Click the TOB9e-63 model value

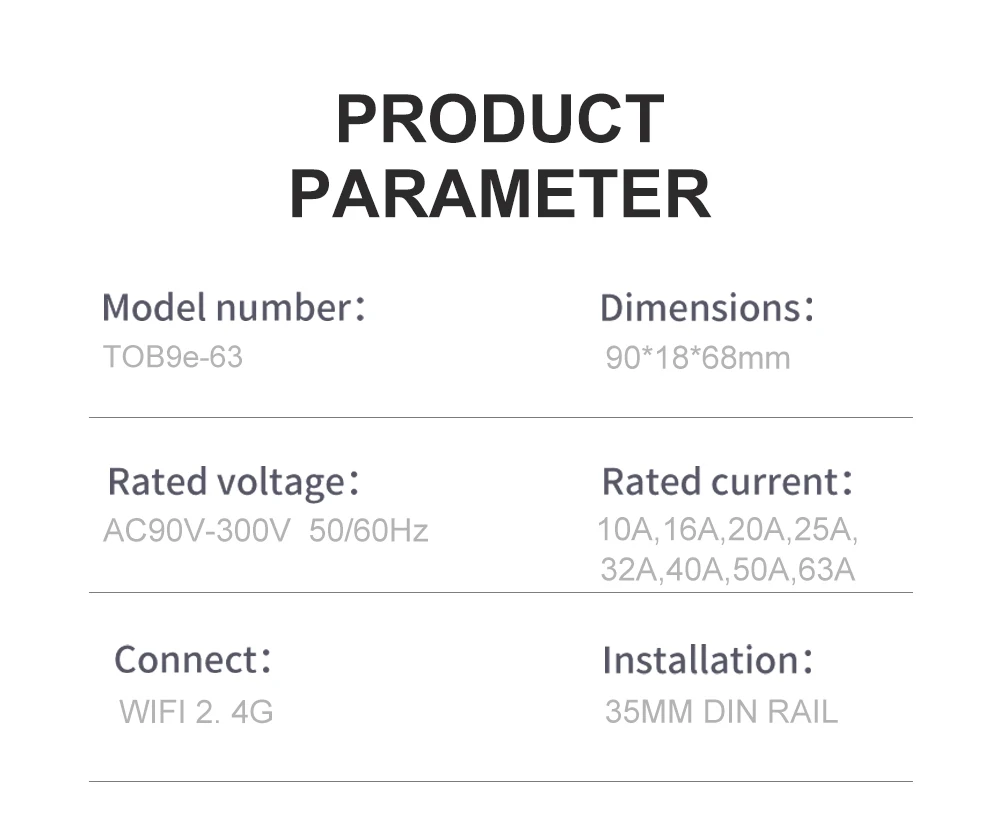tap(173, 357)
